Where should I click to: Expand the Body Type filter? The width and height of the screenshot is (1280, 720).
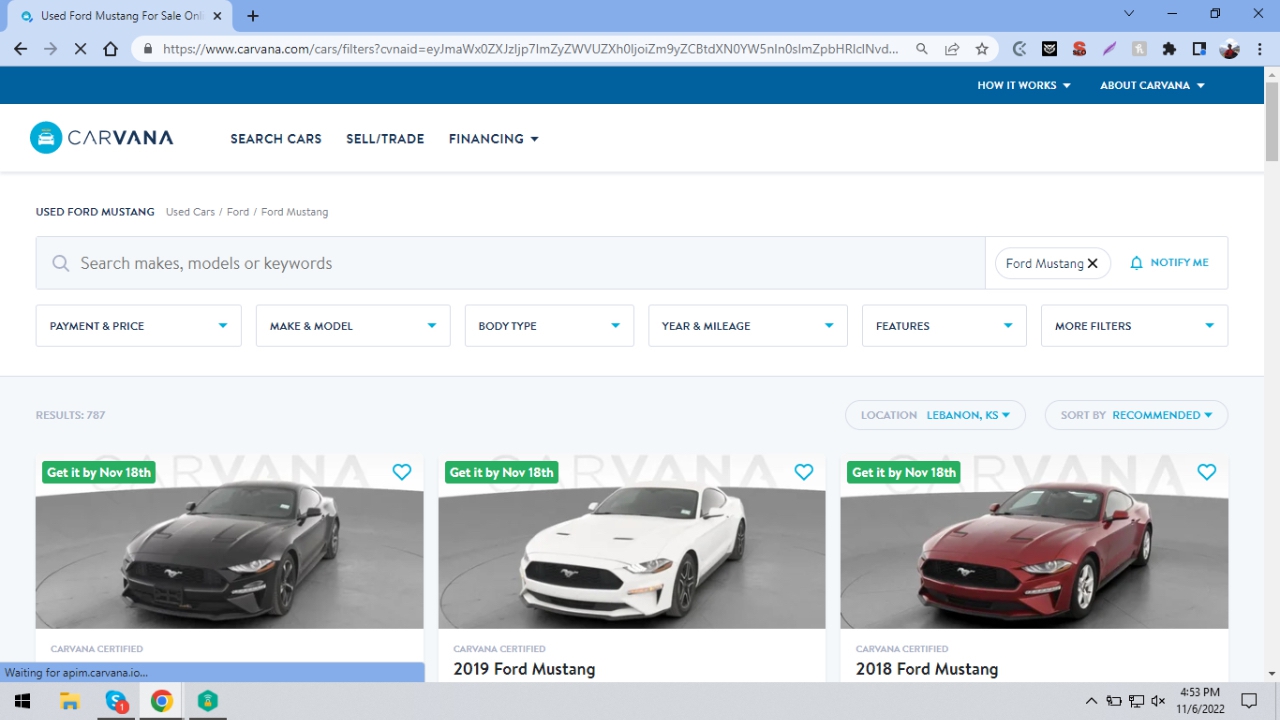pos(549,326)
